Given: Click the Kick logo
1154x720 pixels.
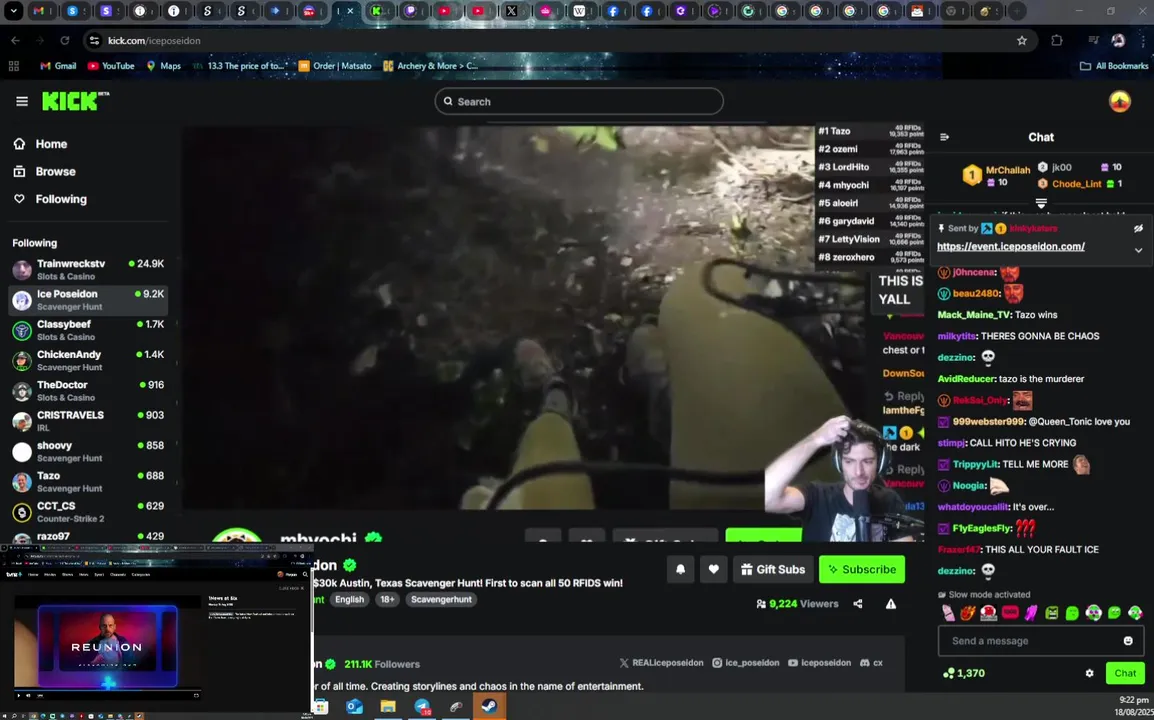Looking at the screenshot, I should pyautogui.click(x=74, y=101).
